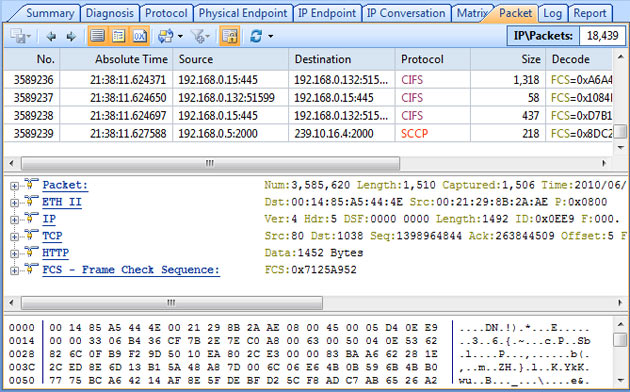Sort by the No. column header
Viewport: 630px width, 392px height.
pyautogui.click(x=32, y=59)
